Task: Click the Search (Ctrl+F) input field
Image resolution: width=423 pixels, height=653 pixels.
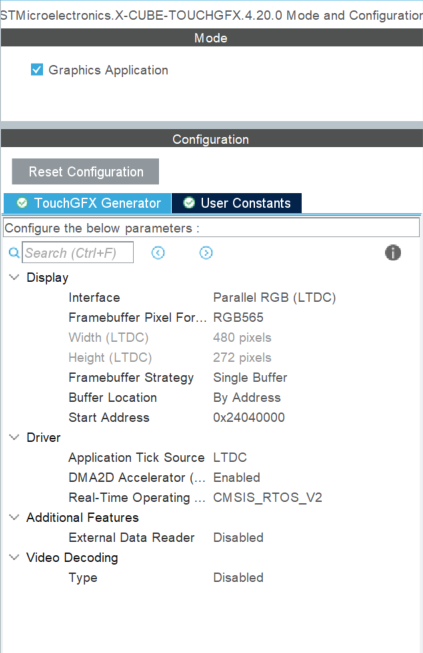Action: coord(78,252)
